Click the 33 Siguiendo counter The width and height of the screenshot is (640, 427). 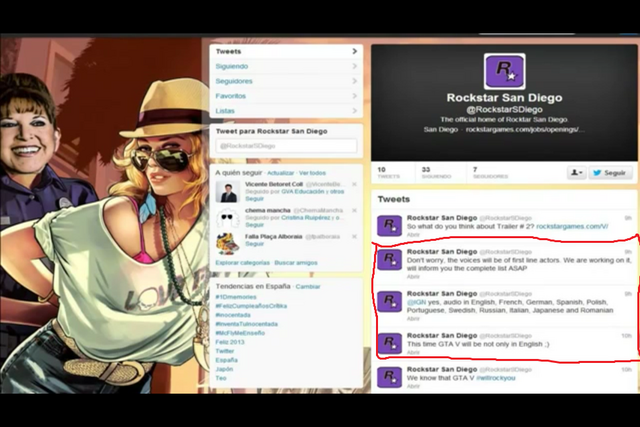[436, 172]
